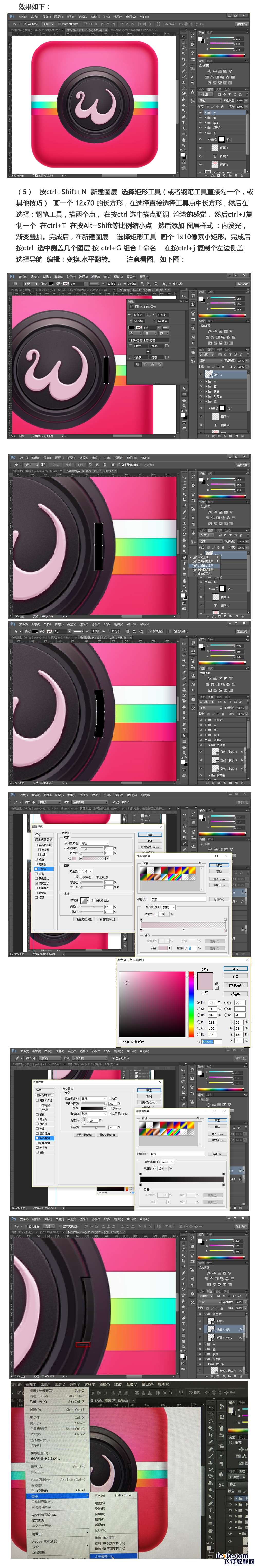
Task: Toggle 消除锯齿 checkbox in Inner Glow settings
Action: click(94, 900)
